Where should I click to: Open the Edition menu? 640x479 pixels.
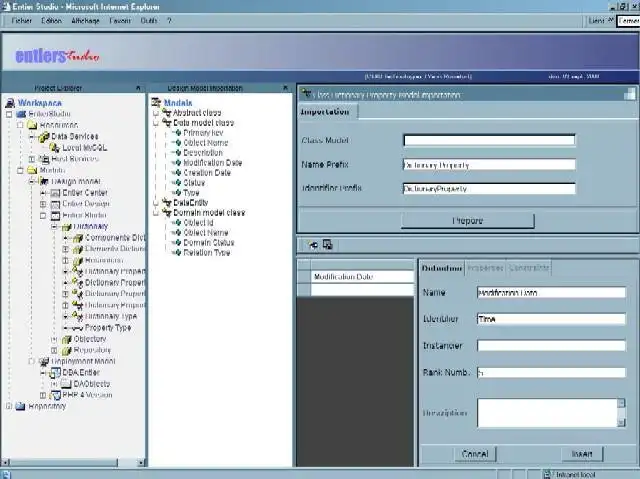click(51, 20)
